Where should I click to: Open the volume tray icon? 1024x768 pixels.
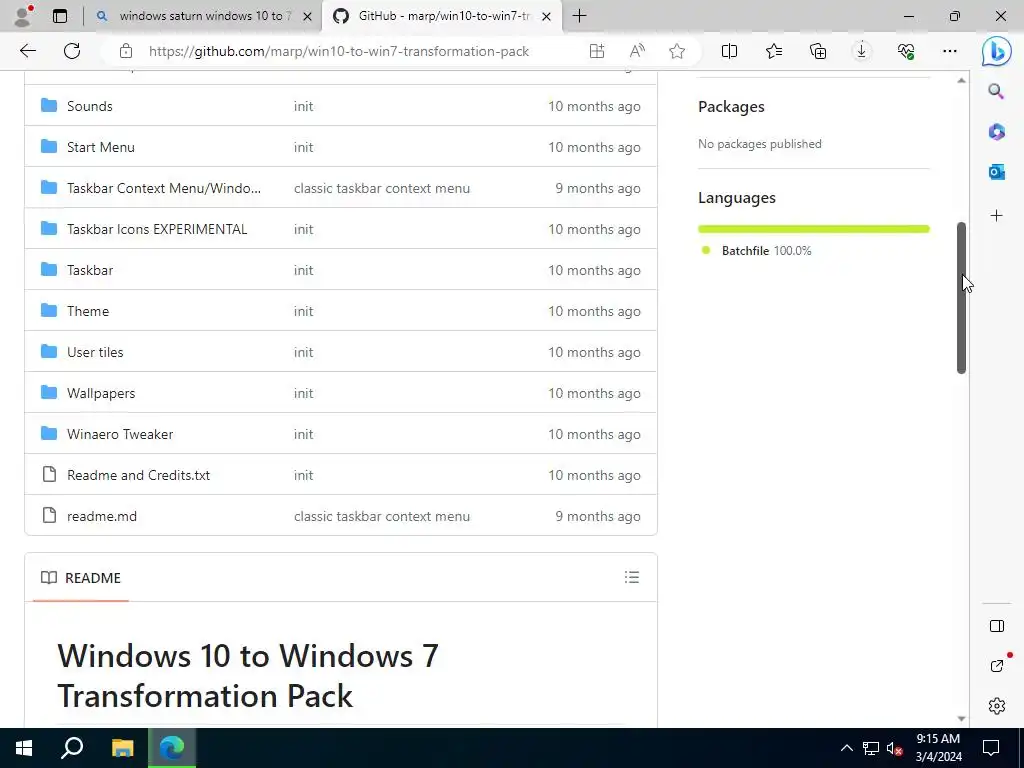[x=894, y=748]
